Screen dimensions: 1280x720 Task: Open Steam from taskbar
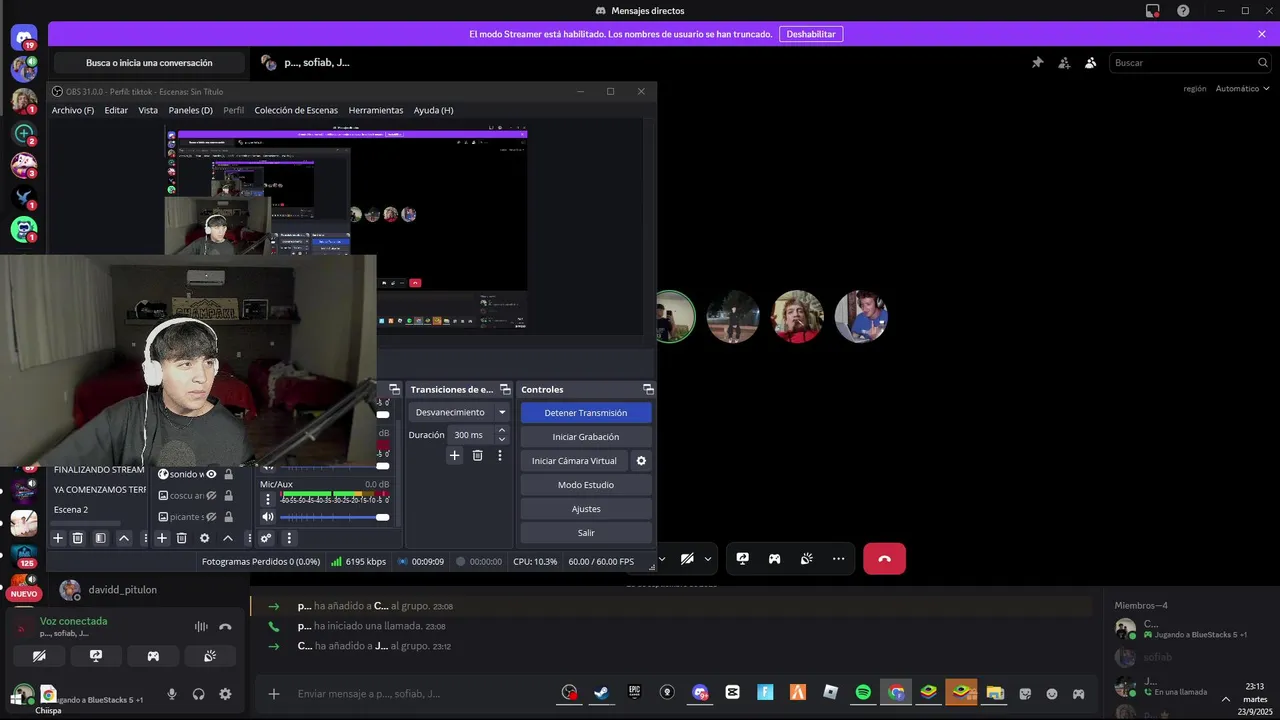click(601, 692)
